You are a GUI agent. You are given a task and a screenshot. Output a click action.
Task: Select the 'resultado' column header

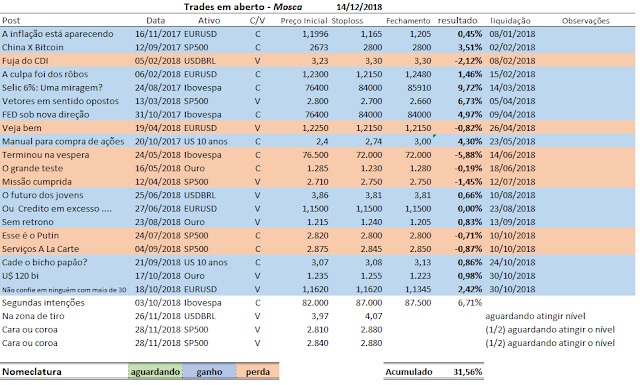point(457,20)
